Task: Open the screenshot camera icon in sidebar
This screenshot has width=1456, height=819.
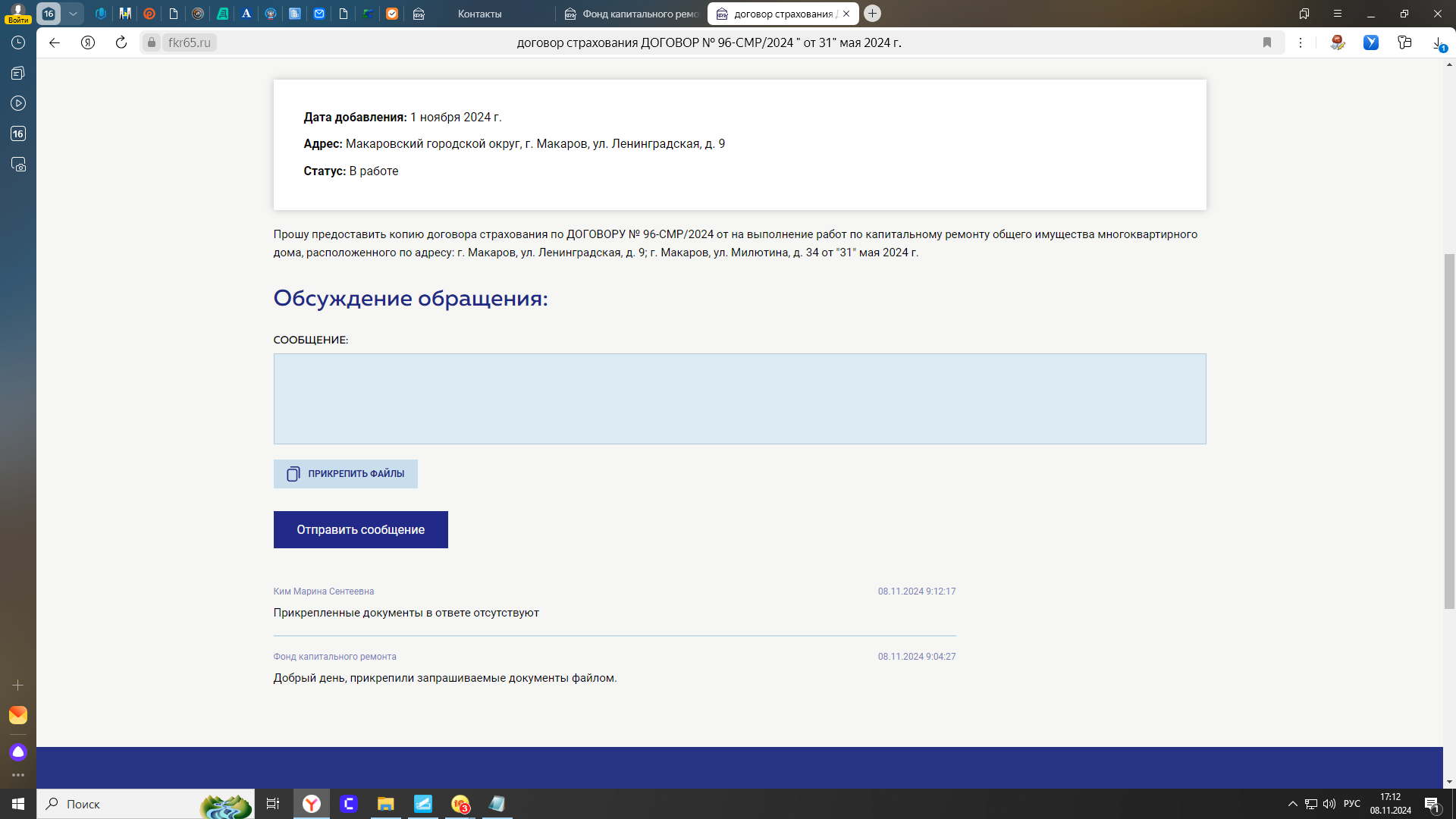Action: [18, 165]
